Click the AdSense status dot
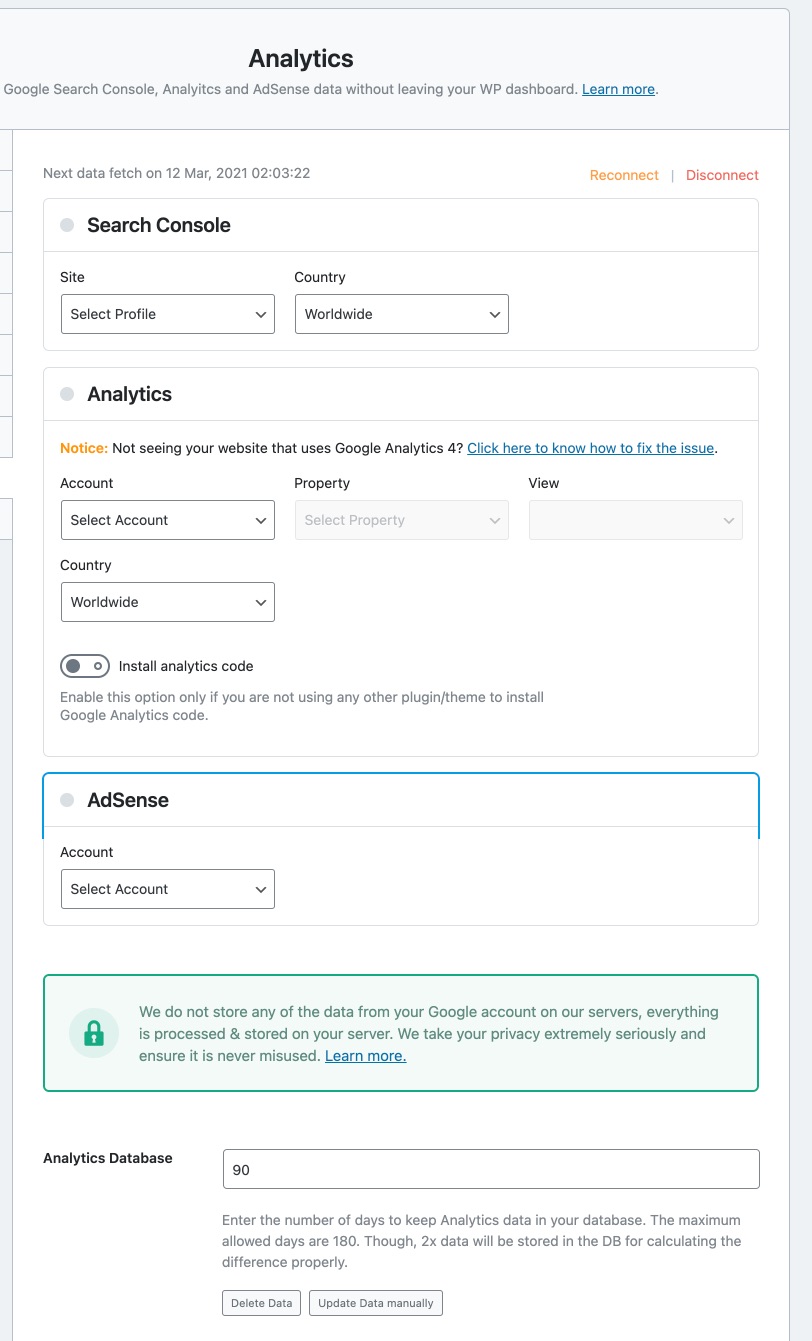Image resolution: width=812 pixels, height=1341 pixels. [67, 800]
